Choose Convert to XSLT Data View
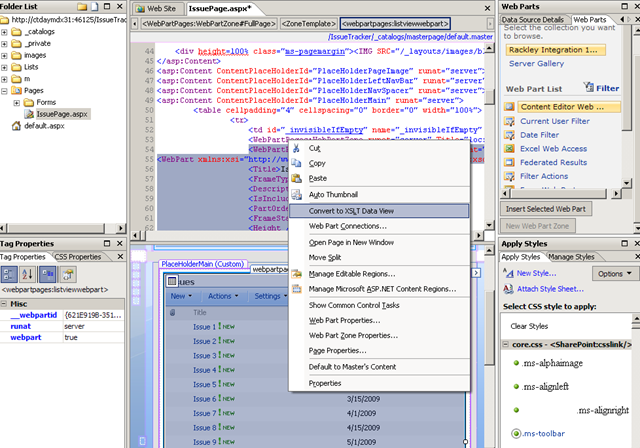This screenshot has width=640, height=448. (x=379, y=211)
